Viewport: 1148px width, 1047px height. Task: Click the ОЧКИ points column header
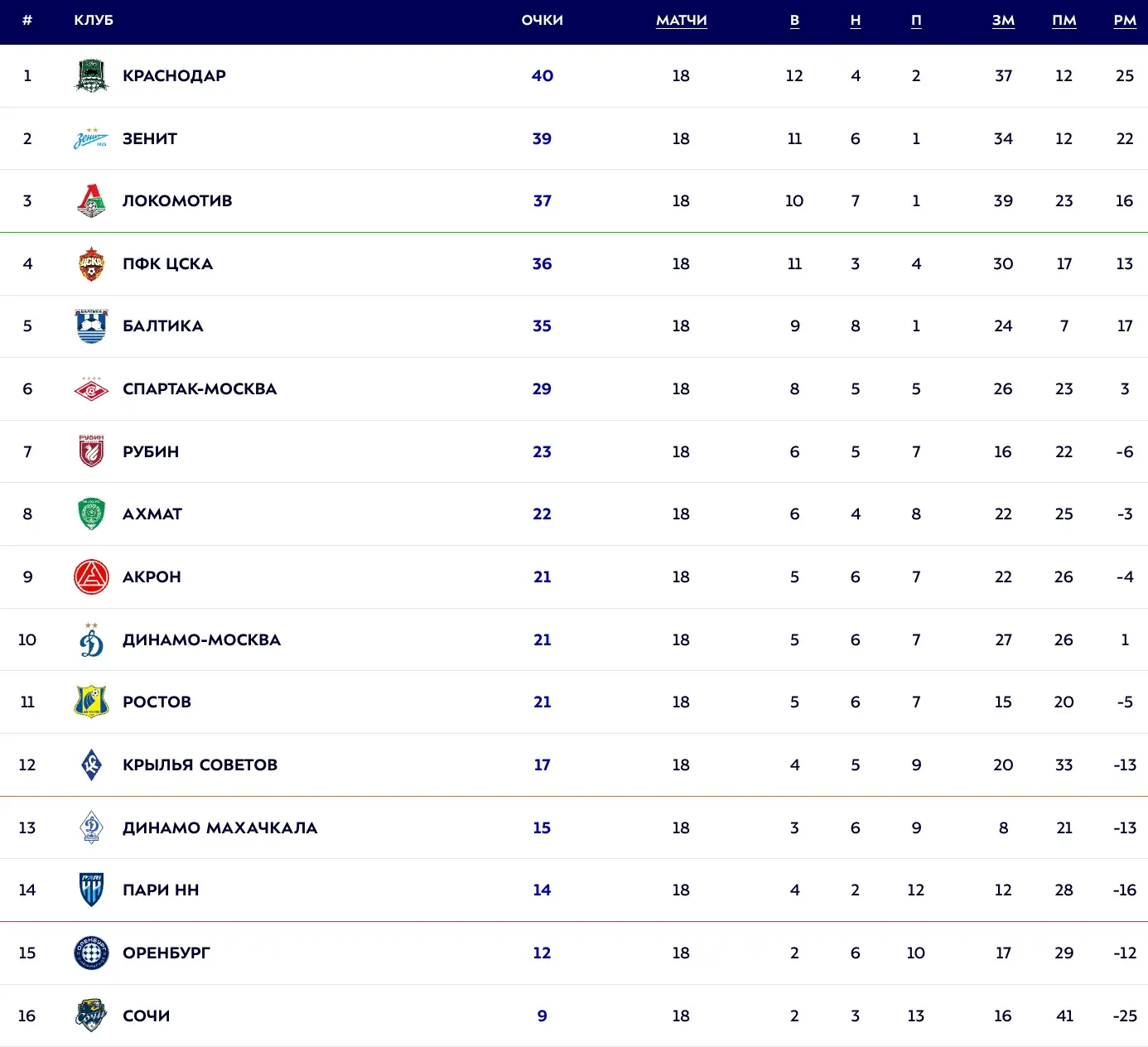click(x=542, y=21)
